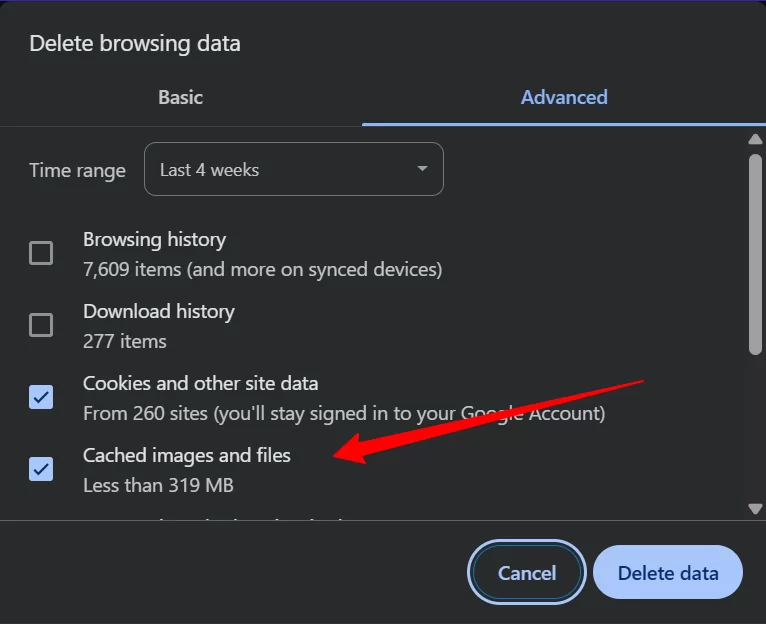This screenshot has width=766, height=624.
Task: Click the Delete browsing data title
Action: (135, 43)
